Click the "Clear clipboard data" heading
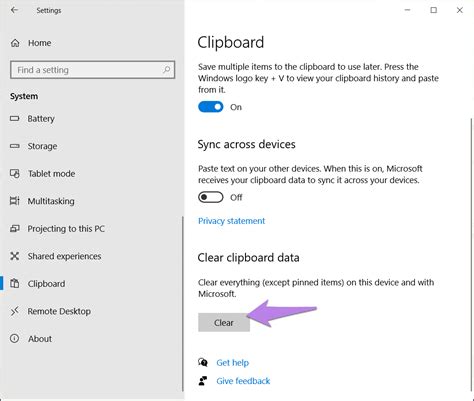This screenshot has width=474, height=401. click(x=248, y=258)
